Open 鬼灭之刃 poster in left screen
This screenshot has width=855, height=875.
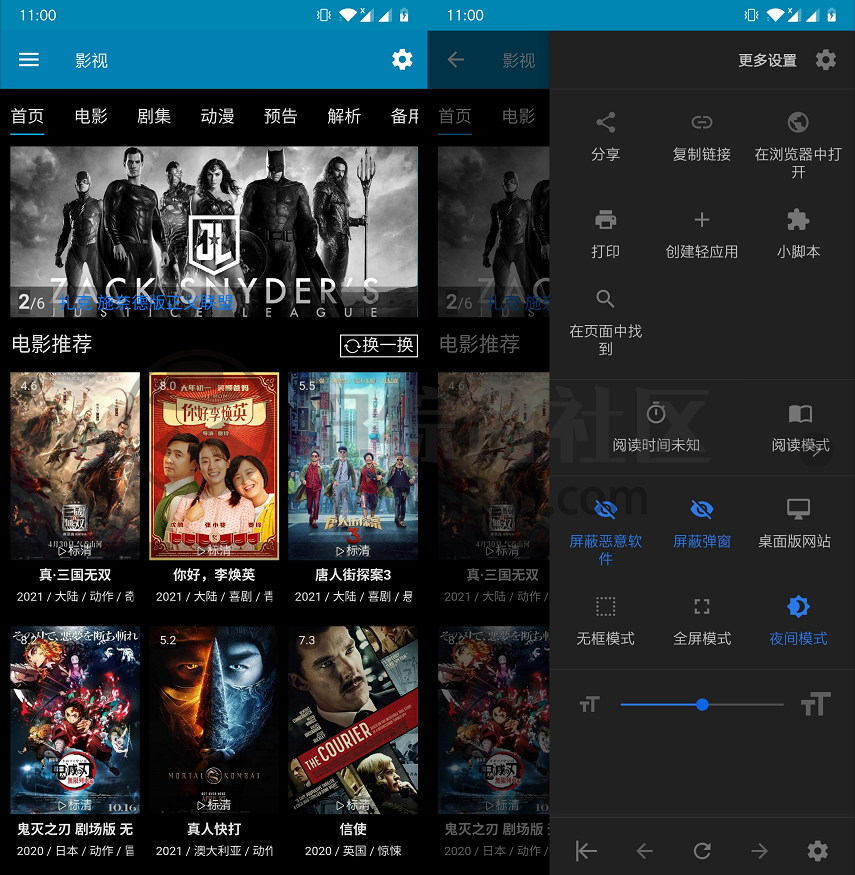click(x=75, y=720)
